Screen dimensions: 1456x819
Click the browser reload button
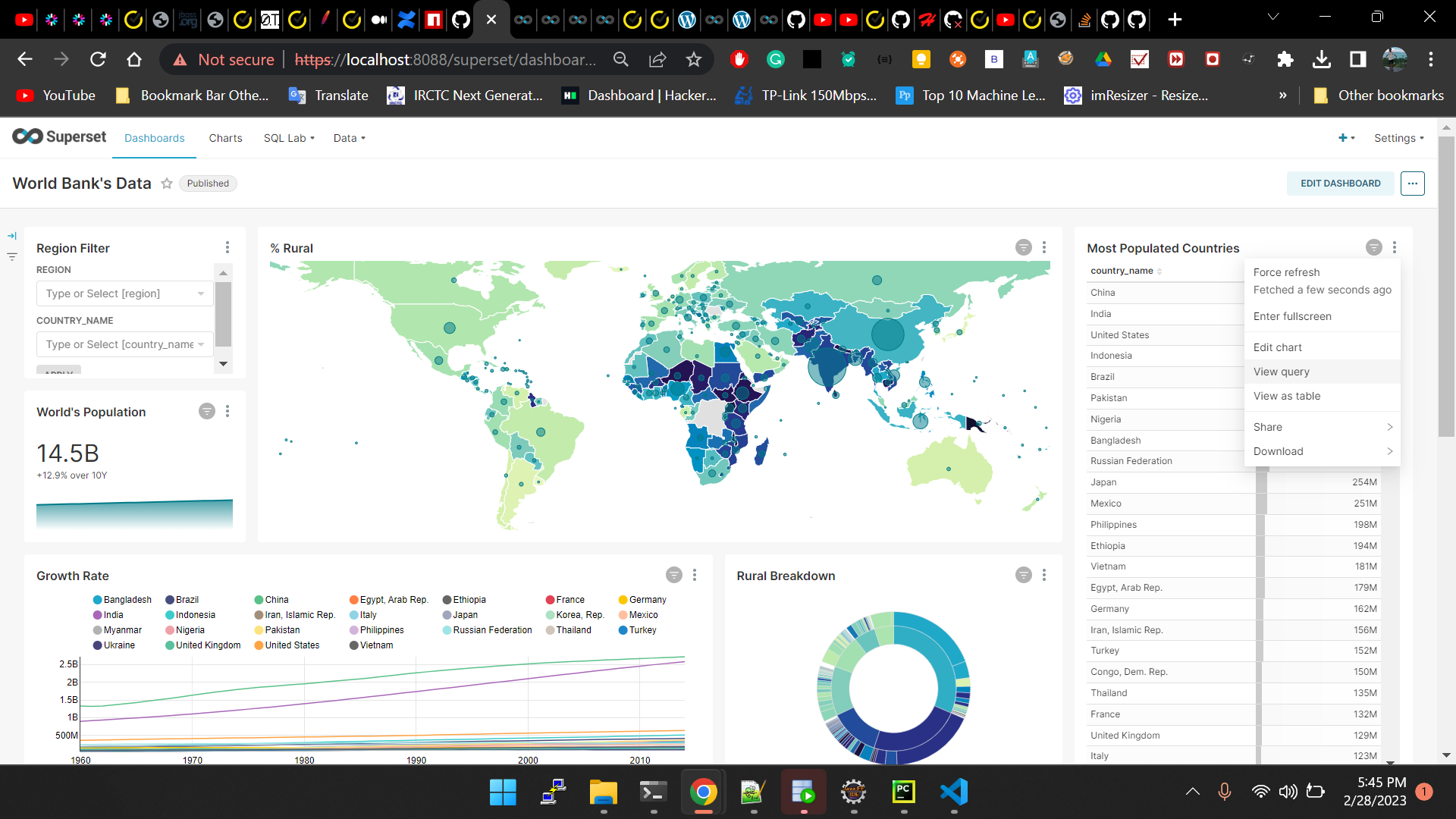[98, 59]
